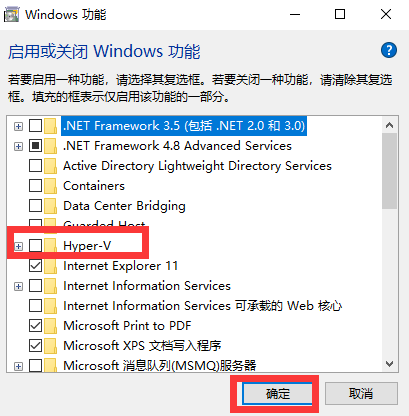Toggle the .NET Framework 4.8 Advanced Services checkbox
Viewport: 409px width, 416px height.
pyautogui.click(x=35, y=146)
